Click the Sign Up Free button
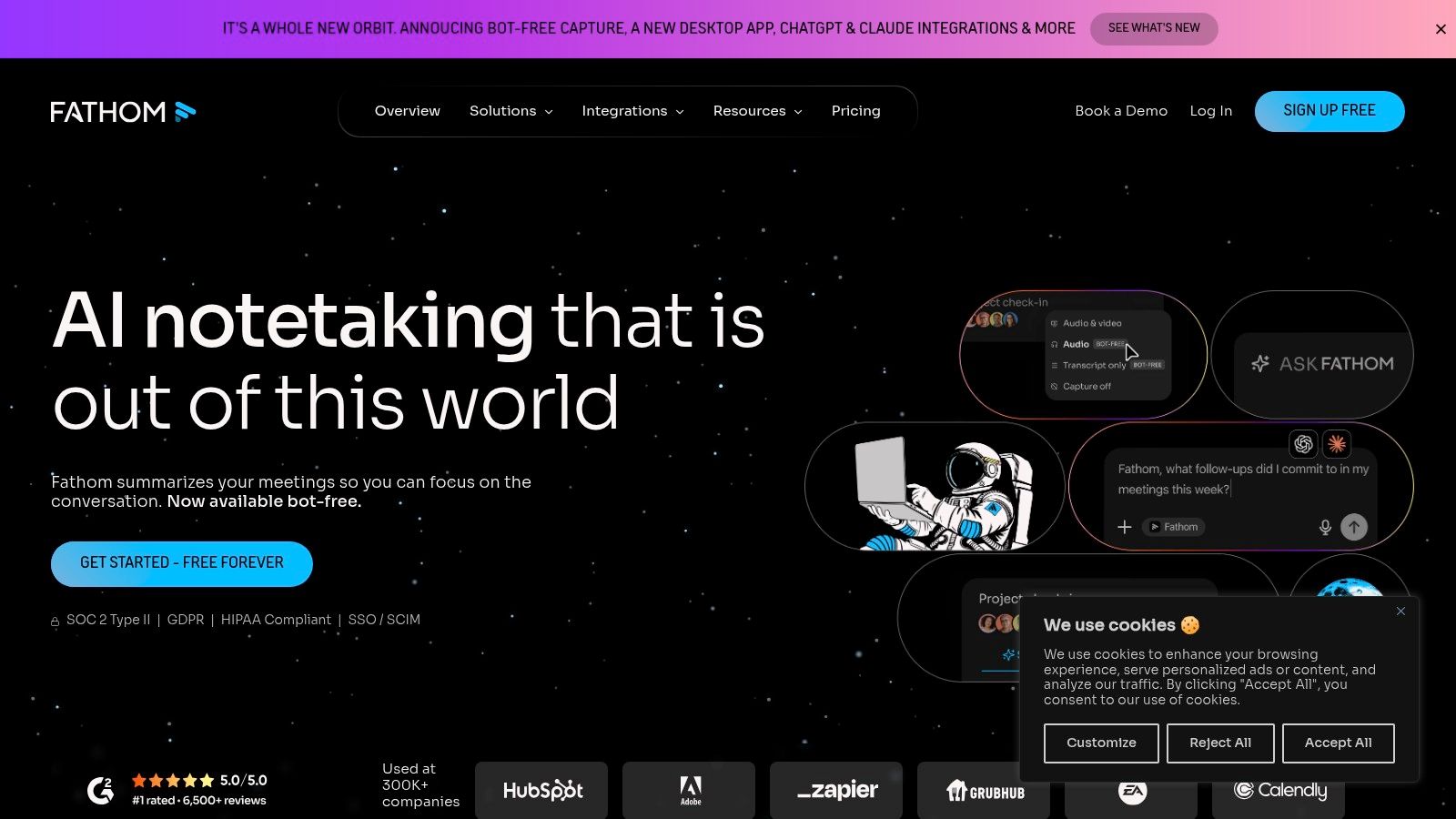Viewport: 1456px width, 819px height. [x=1330, y=111]
